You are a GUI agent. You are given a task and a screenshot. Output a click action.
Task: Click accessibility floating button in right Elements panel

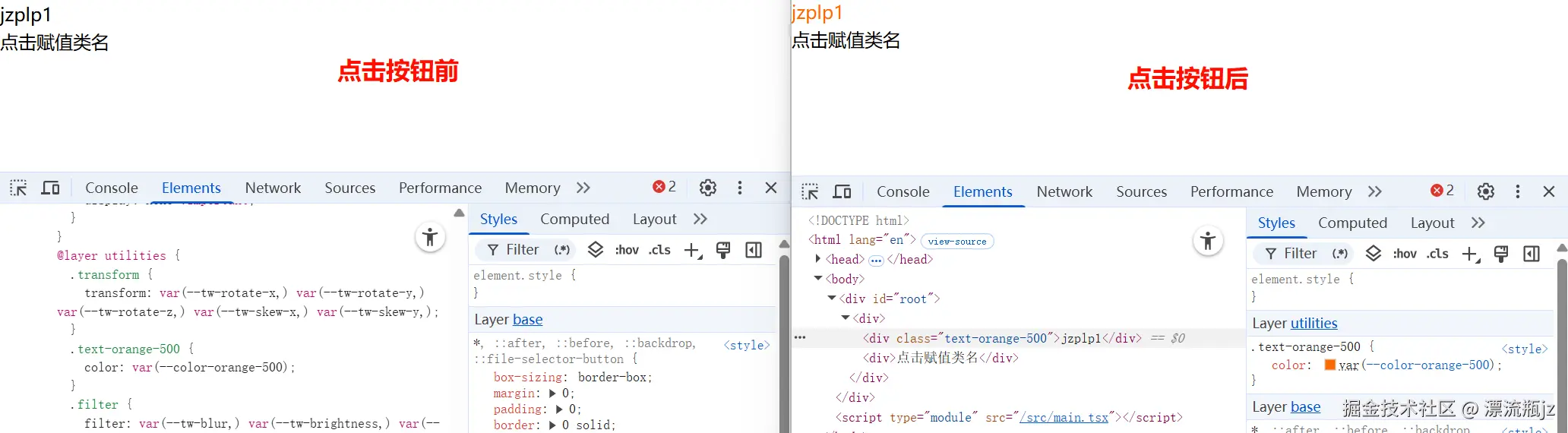(x=1208, y=242)
